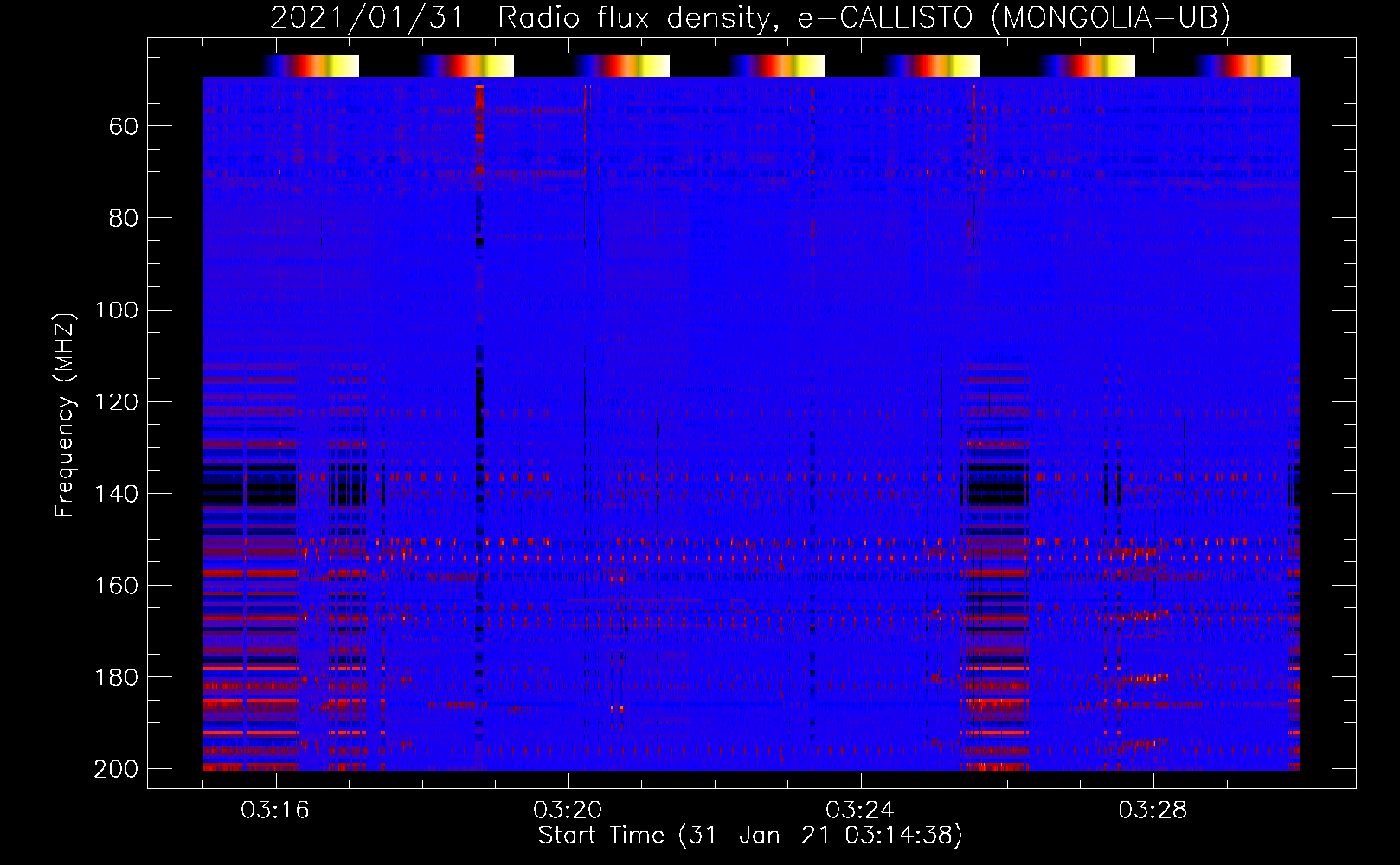The image size is (1400, 865).
Task: Select the 03:16 time tick label
Action: pyautogui.click(x=275, y=811)
